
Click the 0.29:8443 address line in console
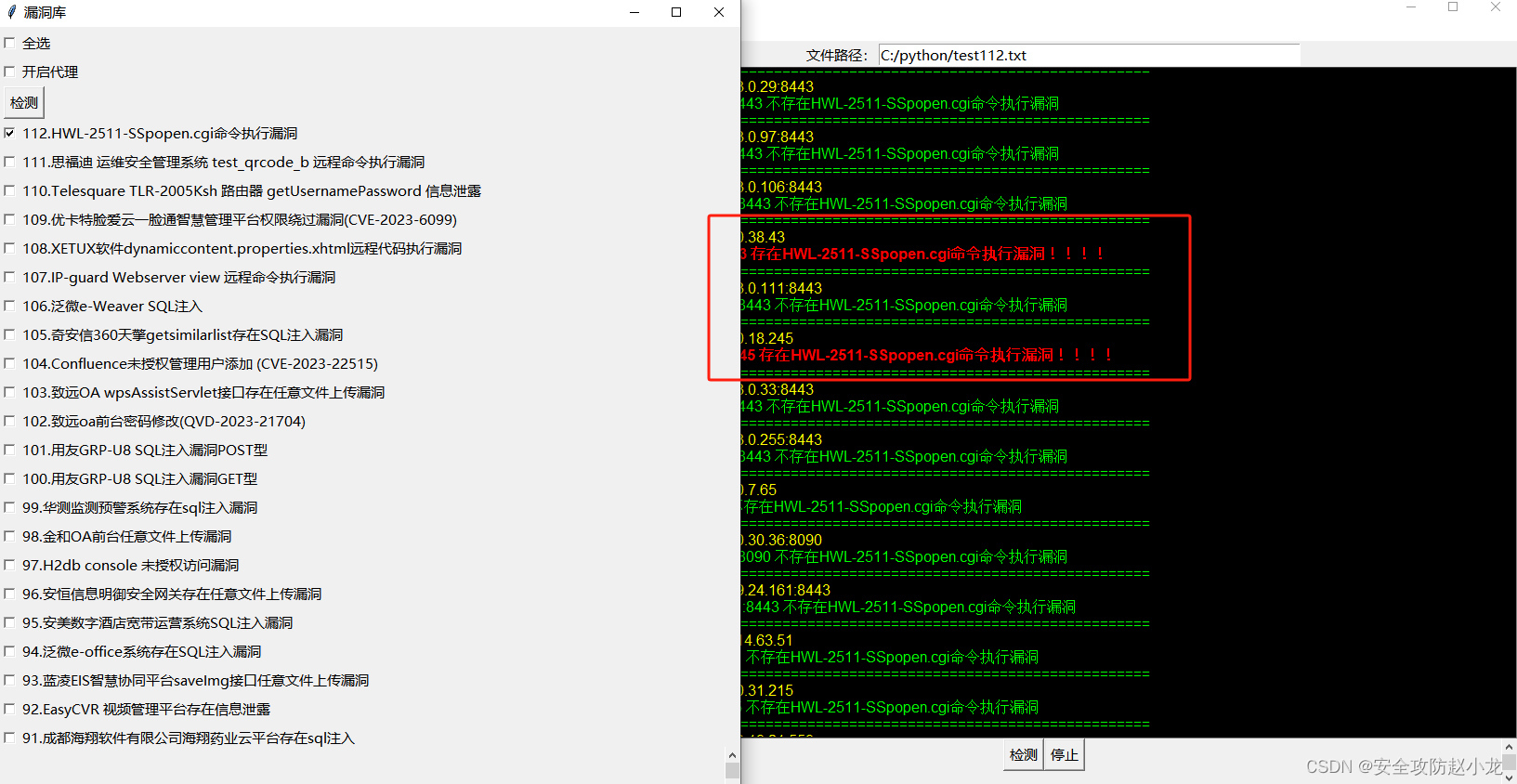point(778,86)
